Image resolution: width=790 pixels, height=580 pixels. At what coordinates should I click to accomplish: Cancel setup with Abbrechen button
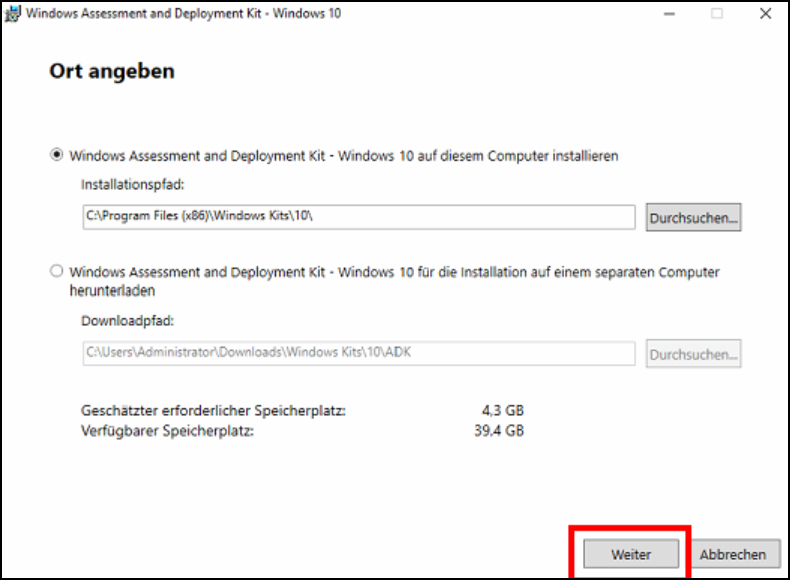[x=733, y=554]
